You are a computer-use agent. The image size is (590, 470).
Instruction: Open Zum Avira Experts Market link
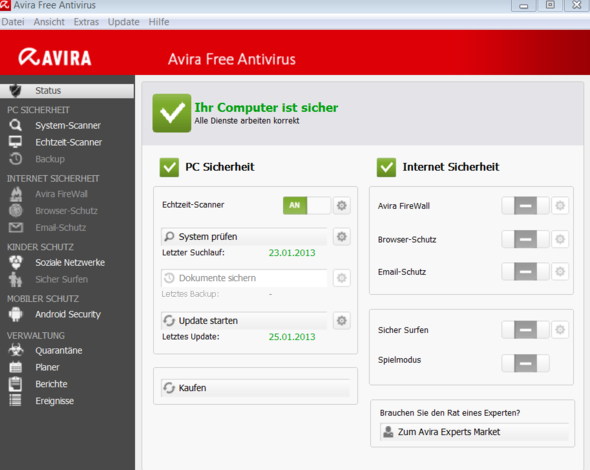tap(474, 432)
